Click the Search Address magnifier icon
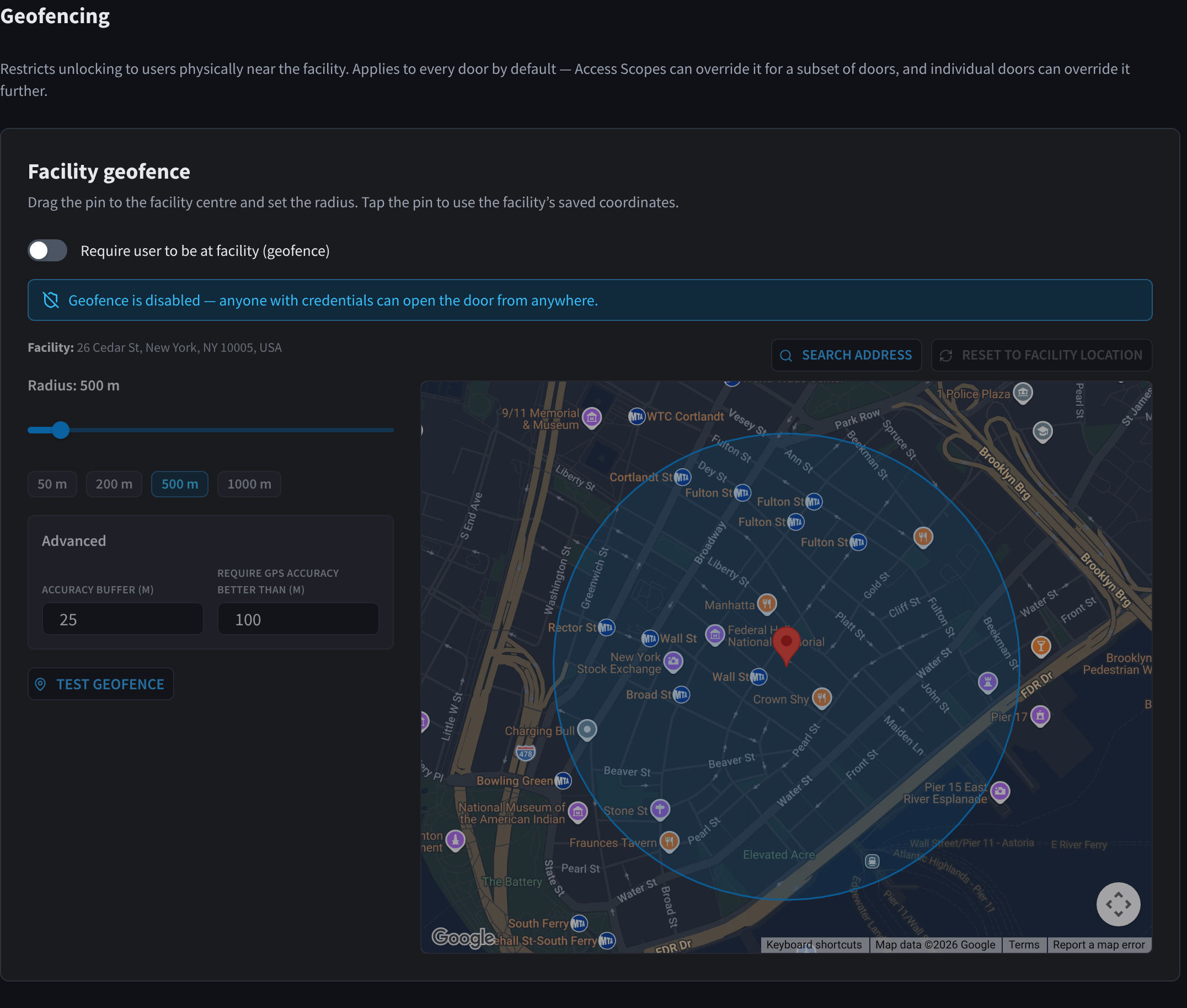The image size is (1187, 1008). point(786,356)
